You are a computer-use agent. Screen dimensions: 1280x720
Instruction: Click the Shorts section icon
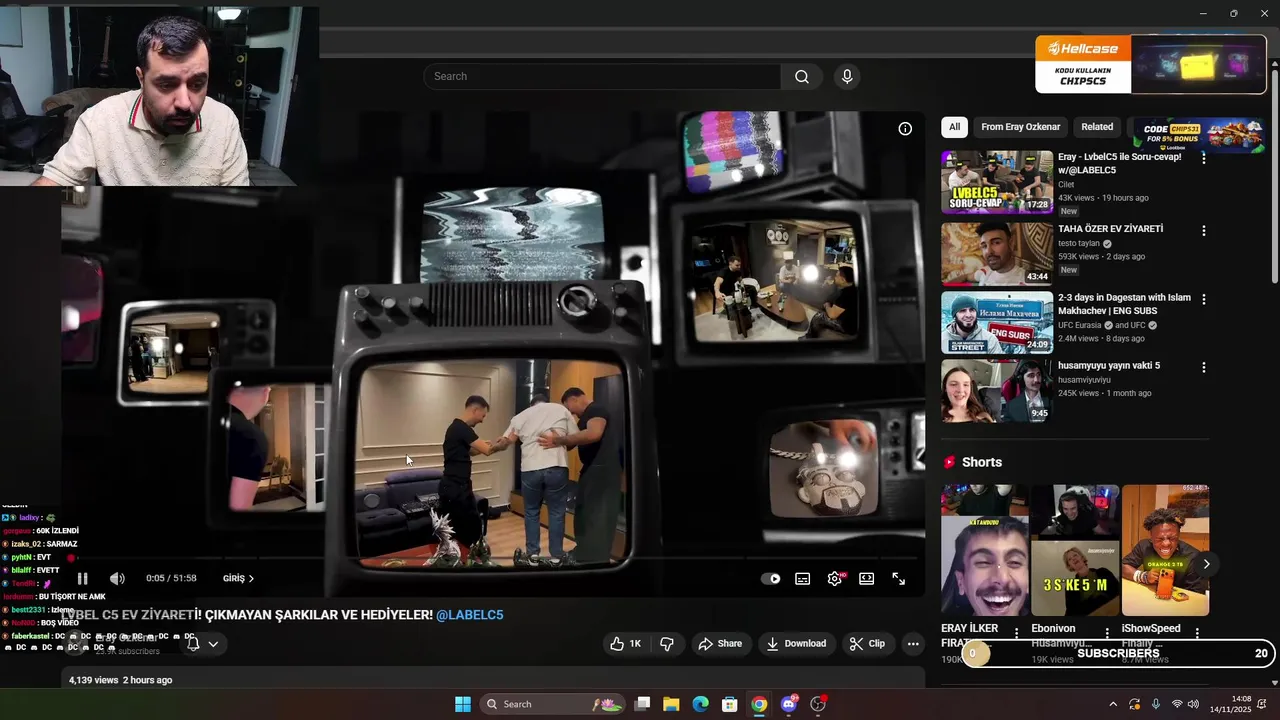pyautogui.click(x=949, y=462)
